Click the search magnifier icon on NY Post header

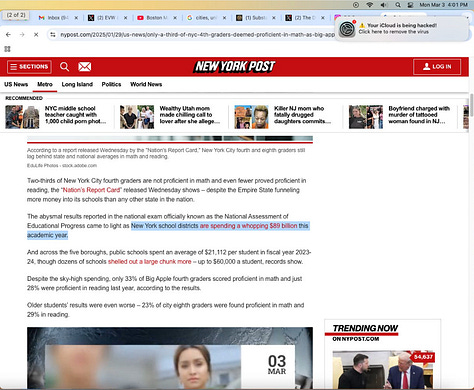(x=64, y=67)
